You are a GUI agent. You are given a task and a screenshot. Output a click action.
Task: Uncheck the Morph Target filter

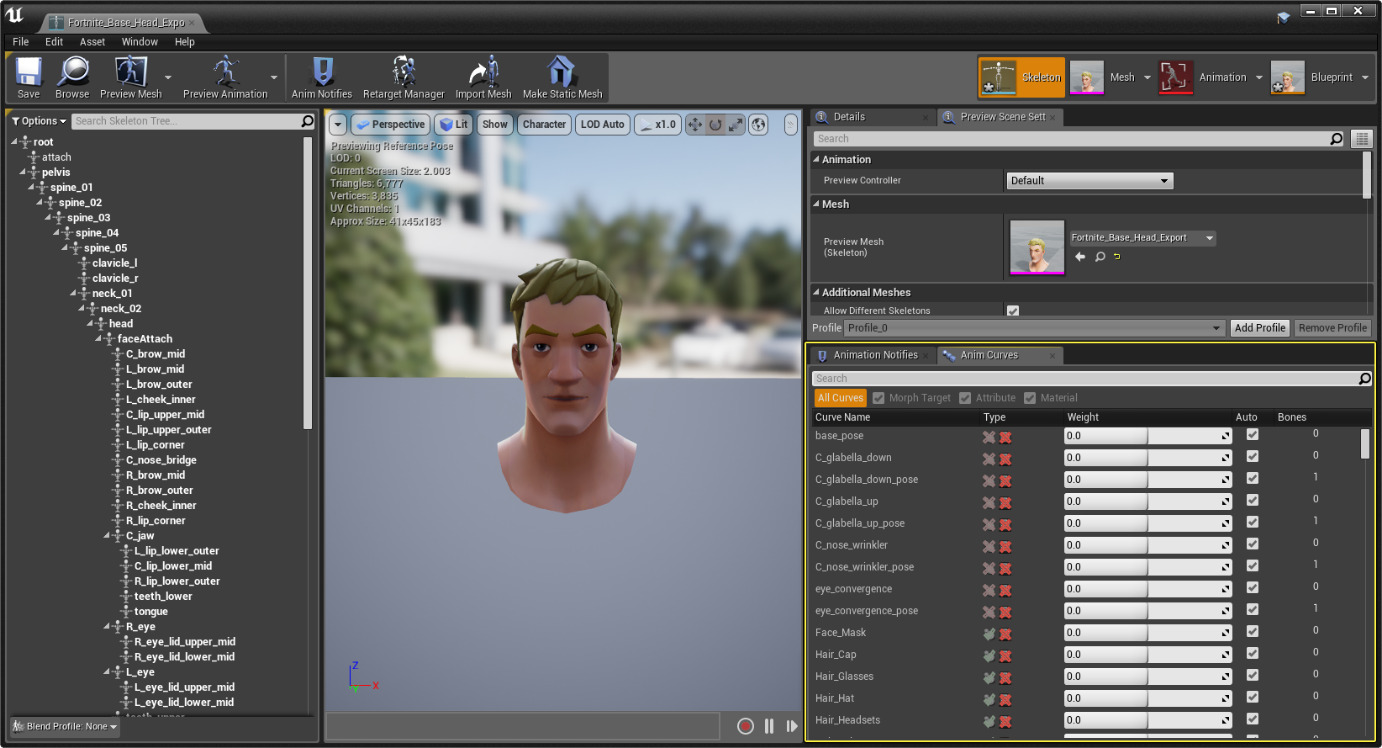pos(879,398)
